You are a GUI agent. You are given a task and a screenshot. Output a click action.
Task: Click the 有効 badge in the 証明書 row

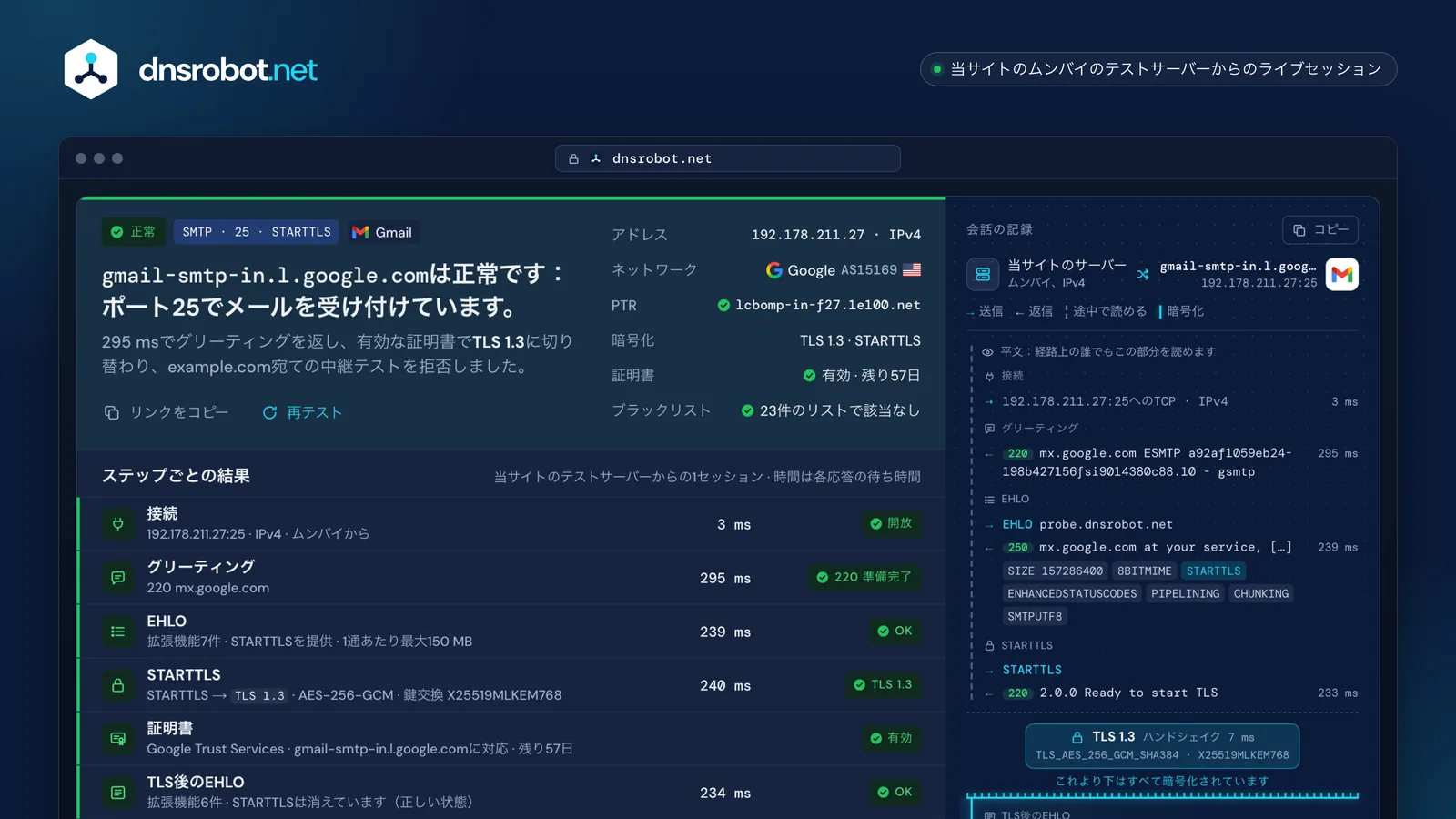(891, 738)
